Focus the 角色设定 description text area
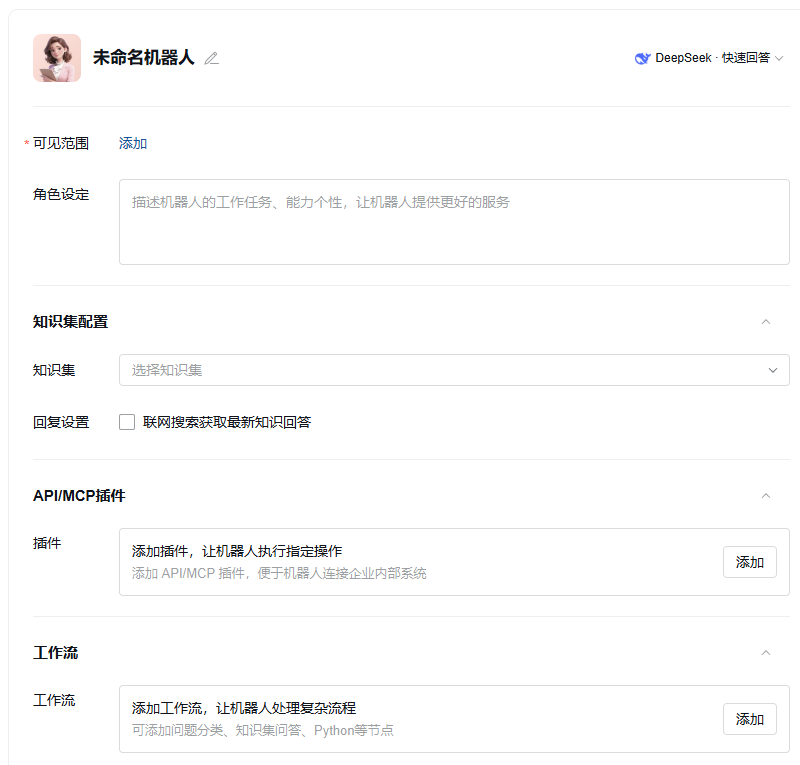800x765 pixels. pyautogui.click(x=454, y=222)
